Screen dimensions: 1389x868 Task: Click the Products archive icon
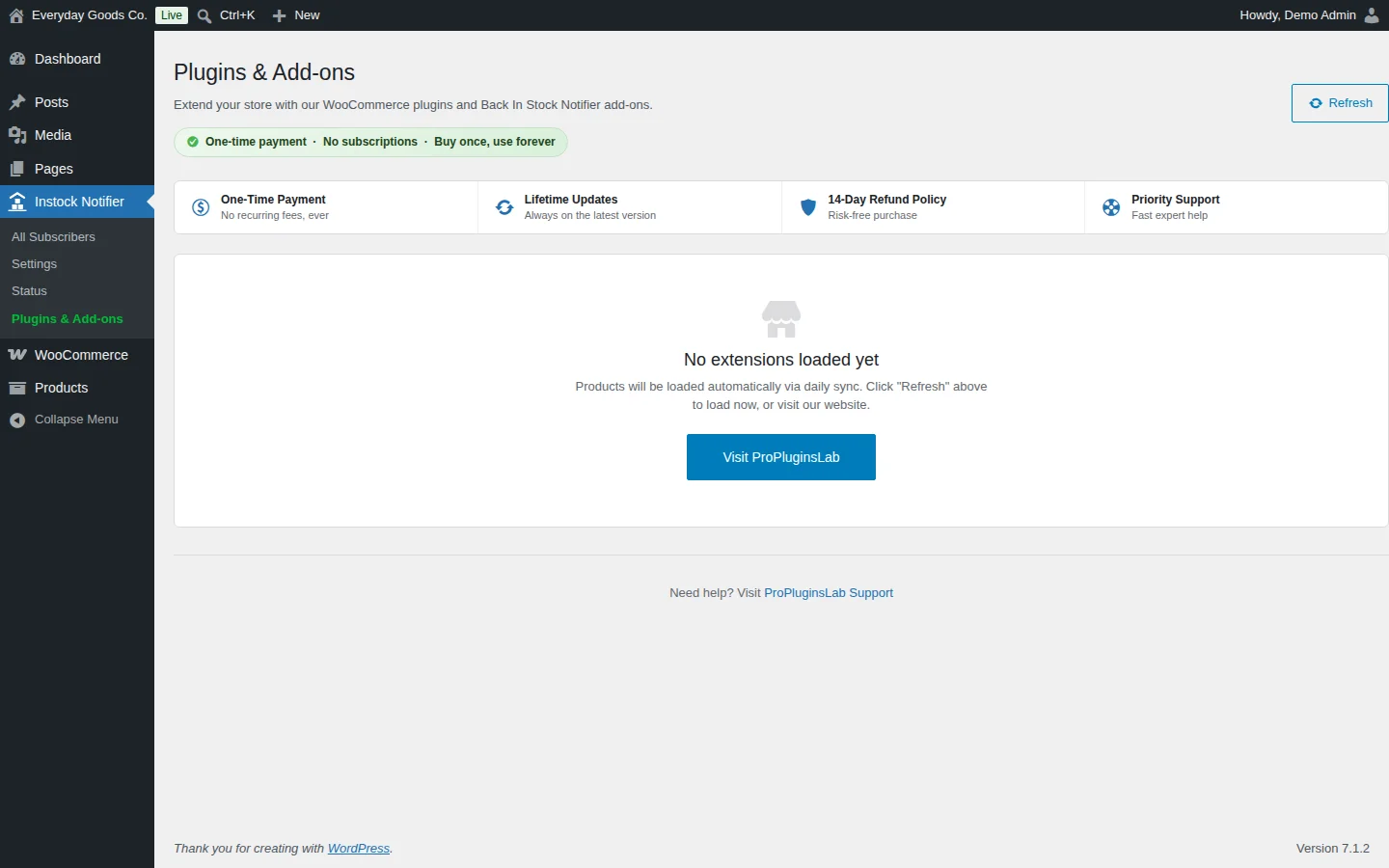tap(17, 388)
